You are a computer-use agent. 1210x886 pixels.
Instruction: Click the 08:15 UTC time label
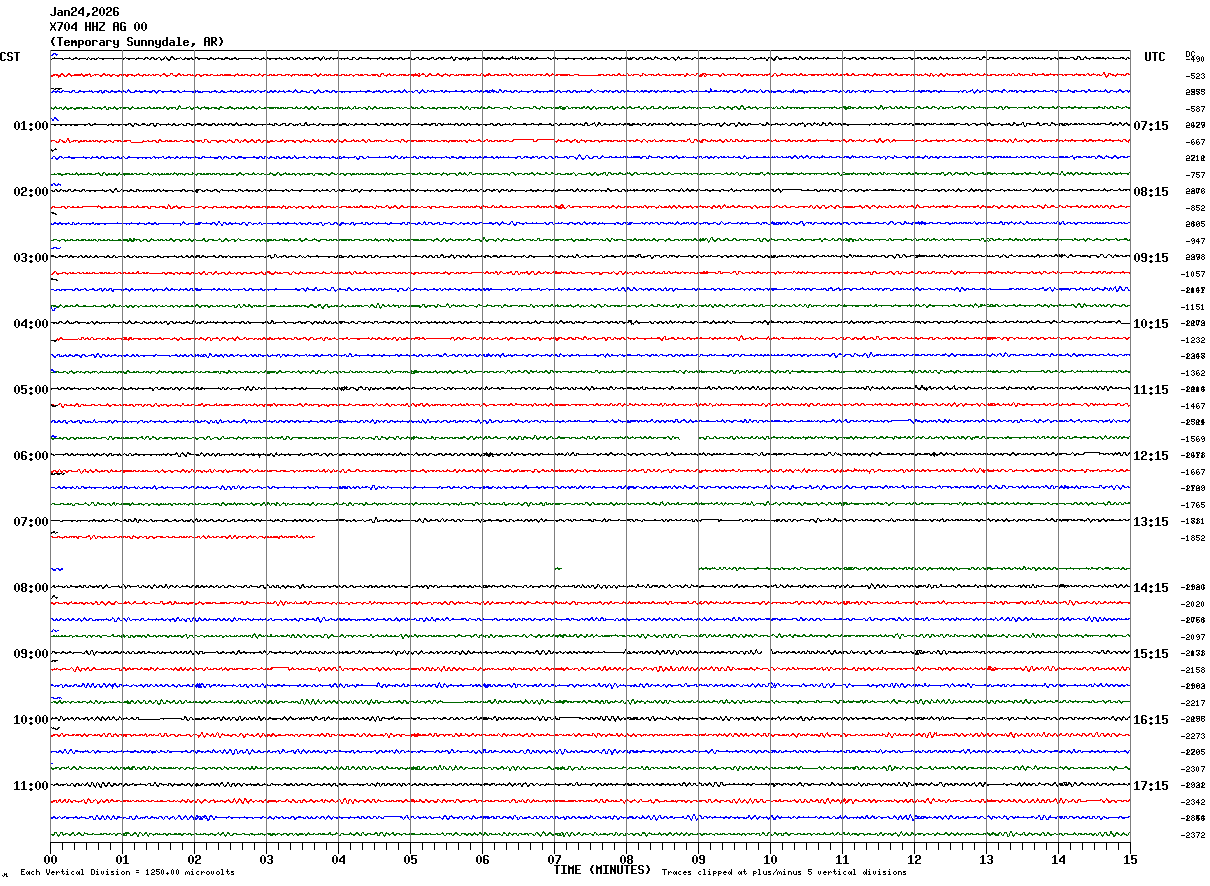click(x=1151, y=192)
